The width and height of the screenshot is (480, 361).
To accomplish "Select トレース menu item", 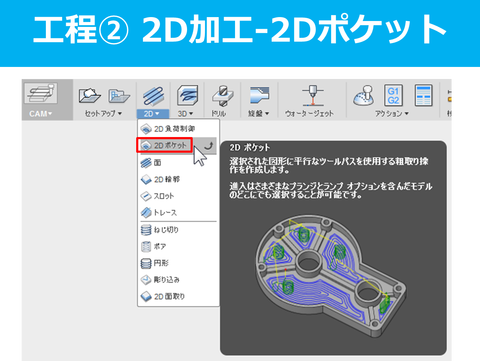I will click(178, 212).
